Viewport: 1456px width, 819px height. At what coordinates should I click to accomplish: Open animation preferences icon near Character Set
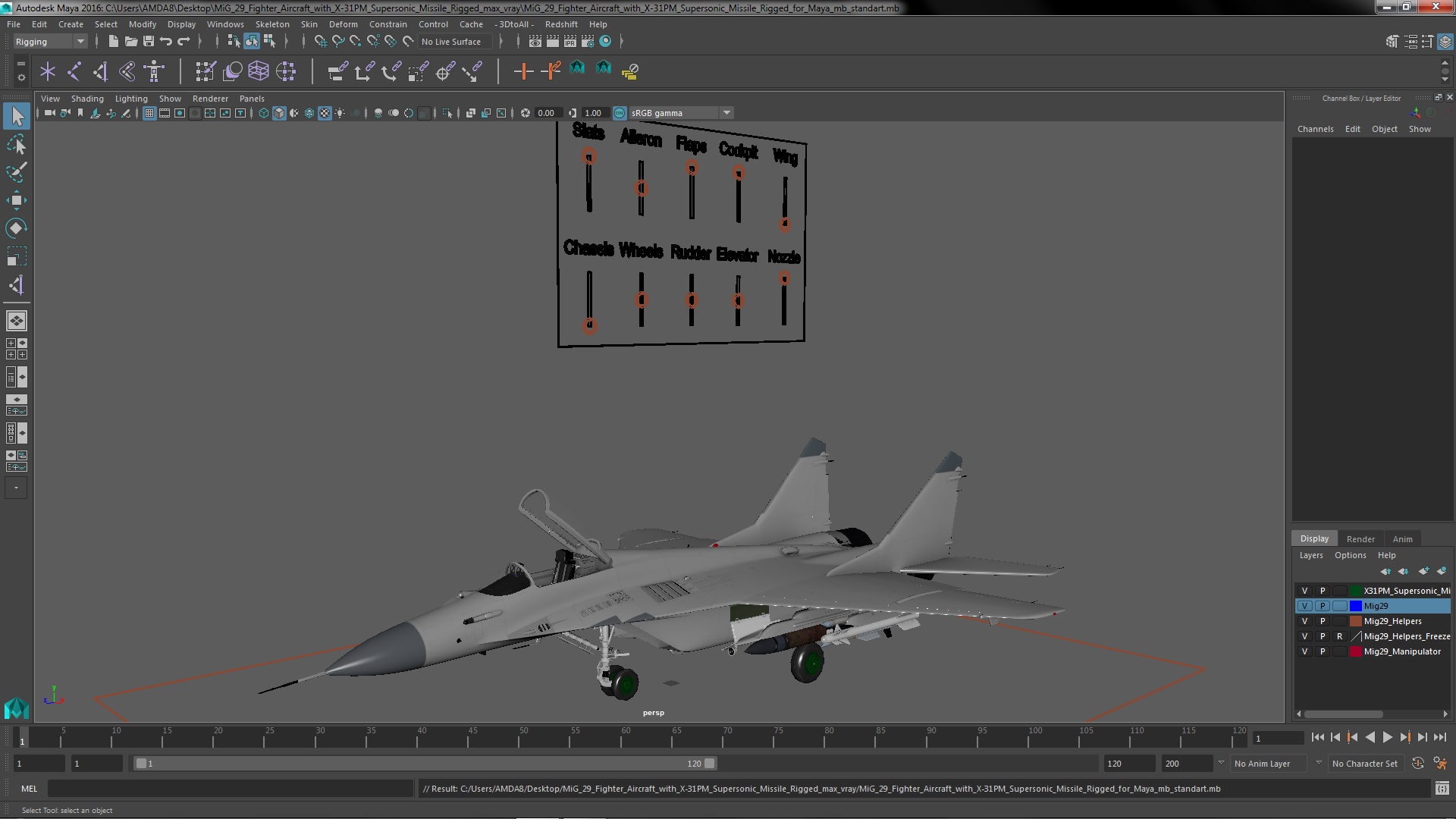[1440, 764]
